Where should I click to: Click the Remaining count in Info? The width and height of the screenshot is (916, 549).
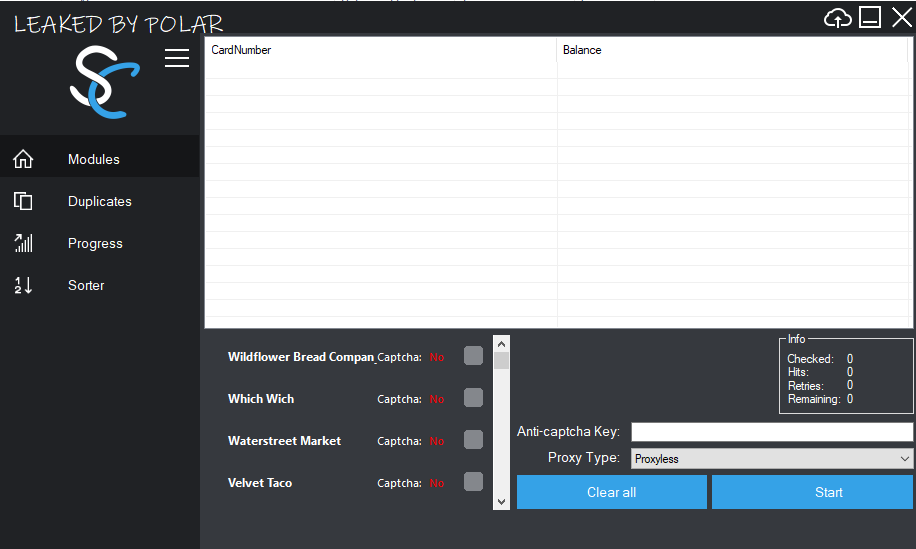(849, 399)
